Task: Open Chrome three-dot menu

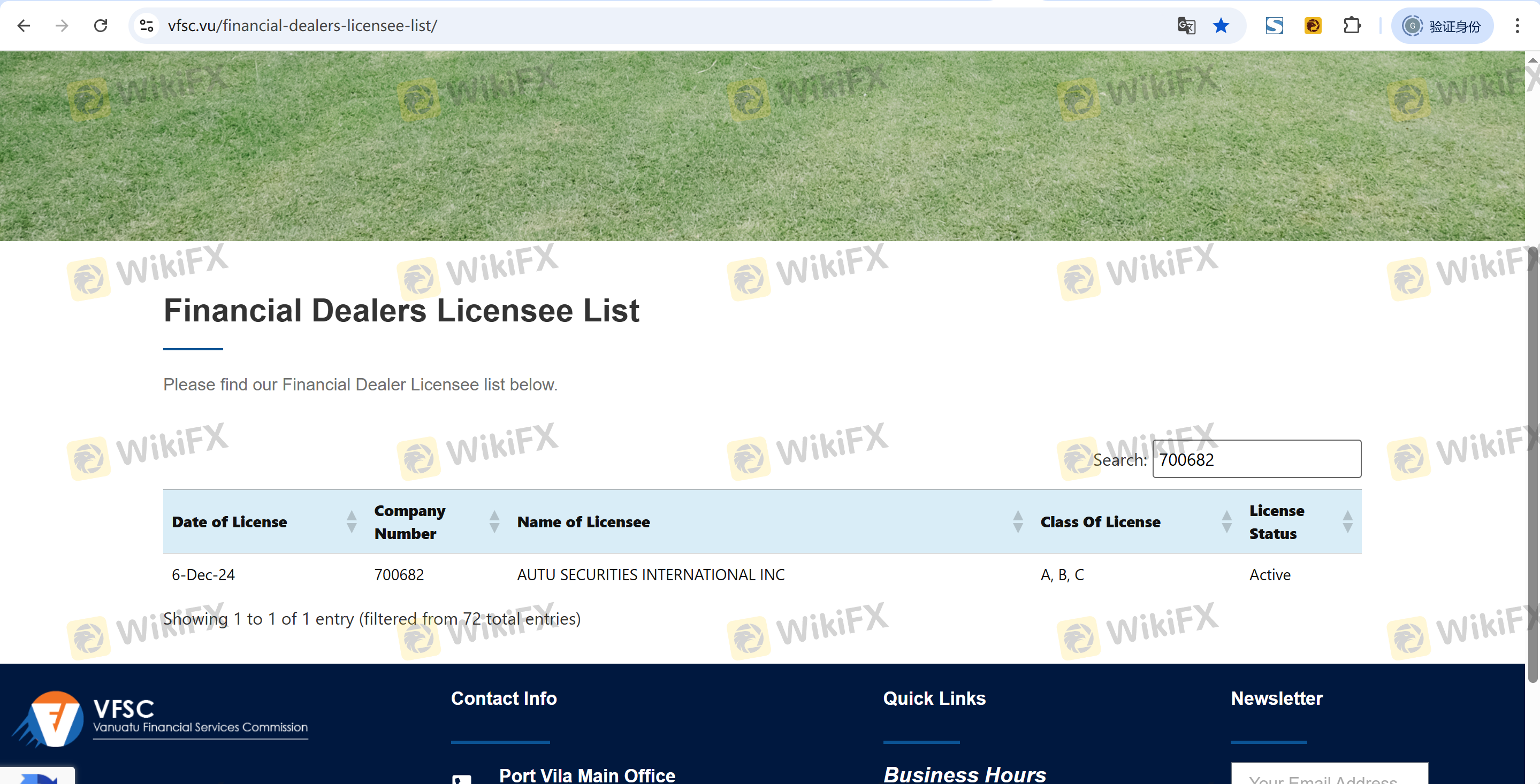Action: click(x=1516, y=26)
